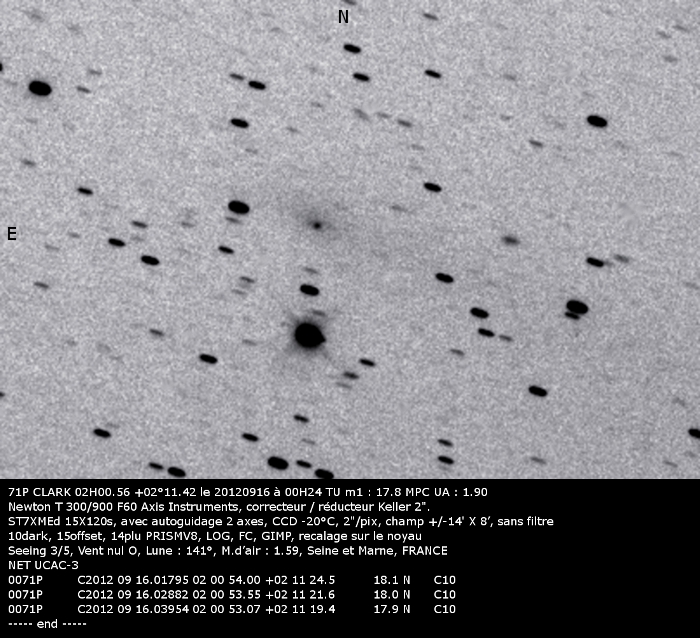
Task: Click the 'ST7XMEd 15X120s' camera exposure text
Action: (62, 521)
